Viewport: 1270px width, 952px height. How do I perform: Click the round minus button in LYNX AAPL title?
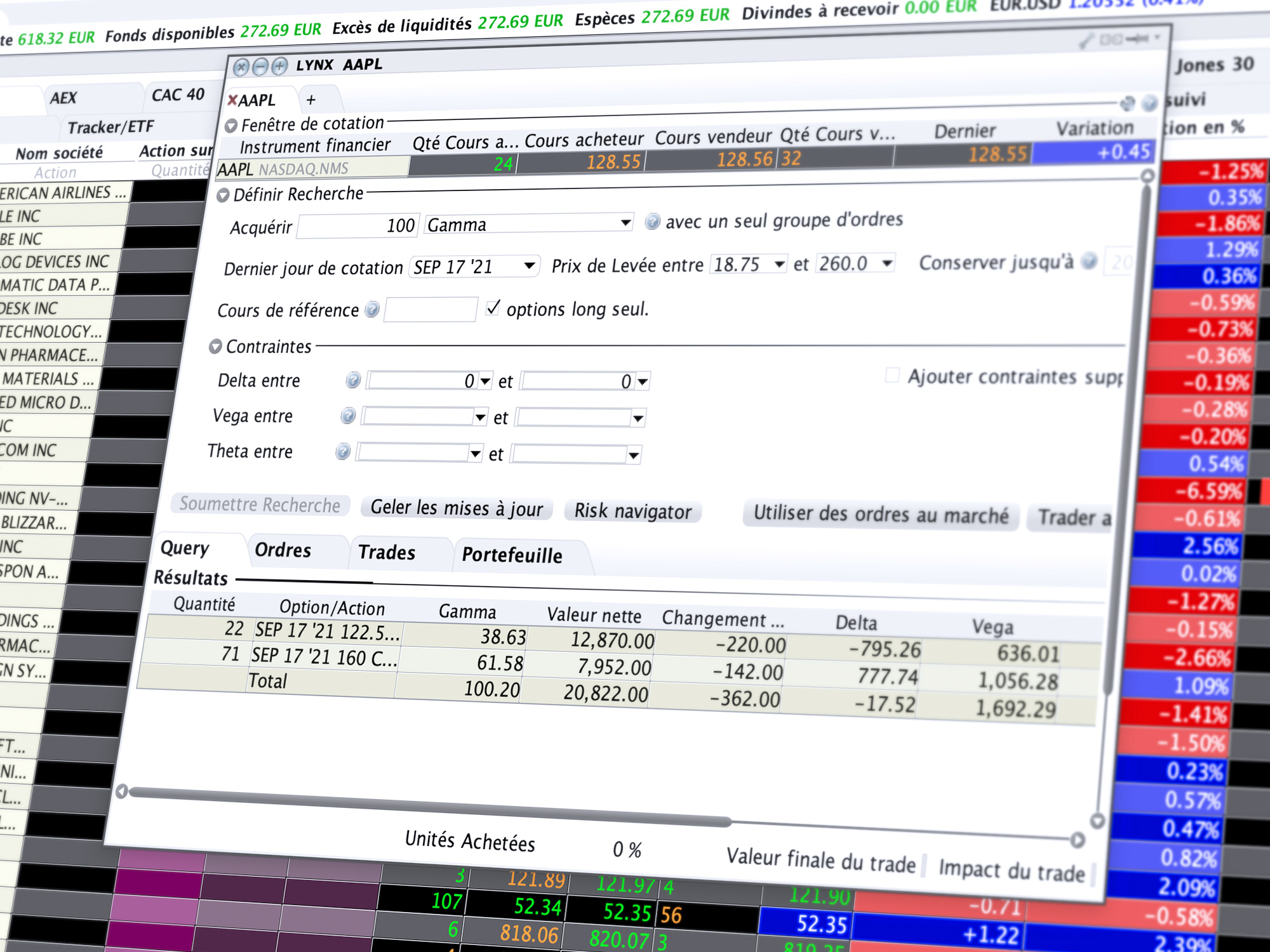click(x=260, y=67)
